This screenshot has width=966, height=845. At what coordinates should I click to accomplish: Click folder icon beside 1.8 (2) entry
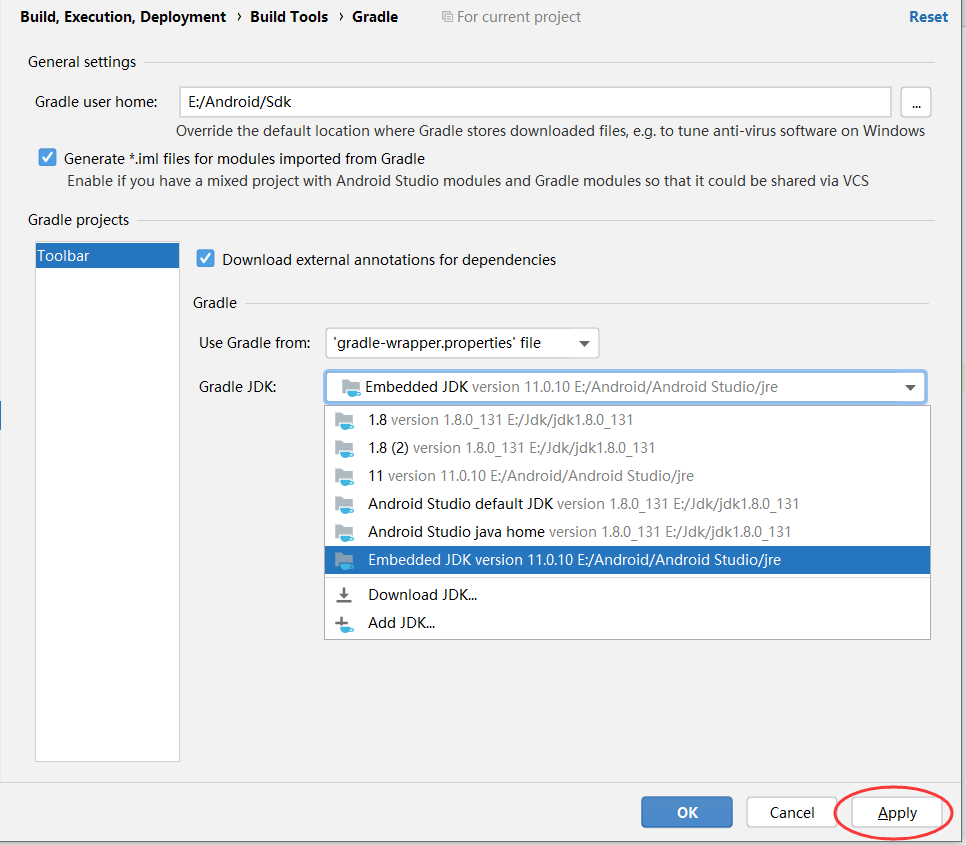(344, 448)
